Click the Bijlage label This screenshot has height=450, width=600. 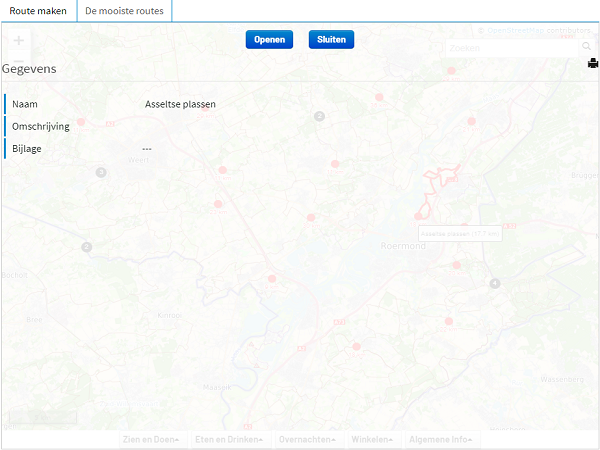(x=26, y=148)
